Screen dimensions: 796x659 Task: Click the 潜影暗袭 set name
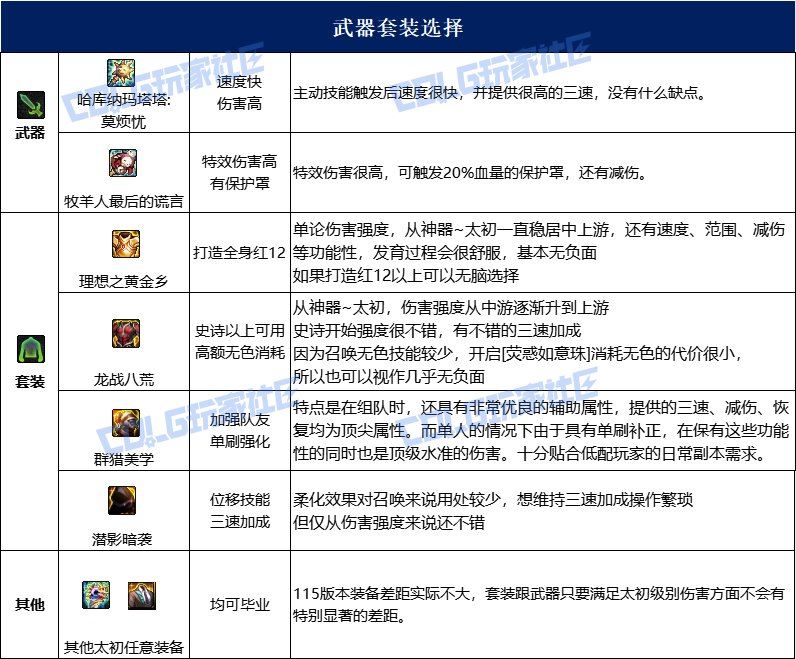tap(122, 539)
